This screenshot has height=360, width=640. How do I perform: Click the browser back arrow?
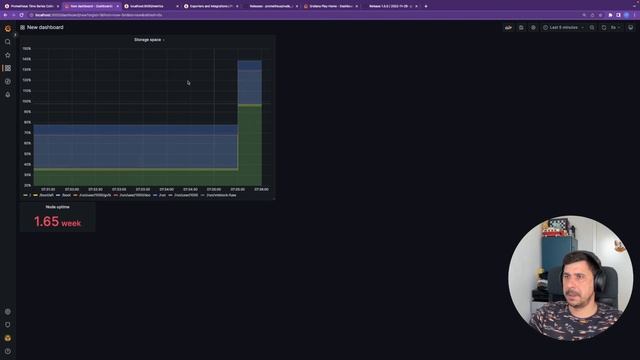click(5, 15)
